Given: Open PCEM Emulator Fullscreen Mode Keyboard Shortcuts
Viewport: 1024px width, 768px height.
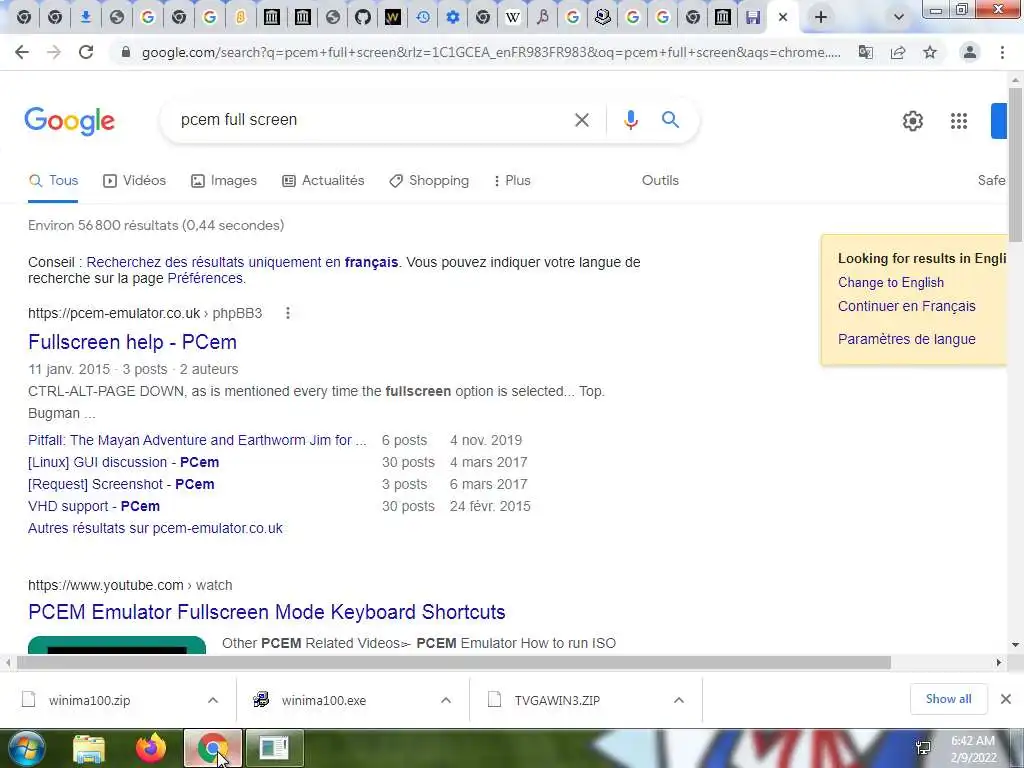Looking at the screenshot, I should [x=266, y=612].
